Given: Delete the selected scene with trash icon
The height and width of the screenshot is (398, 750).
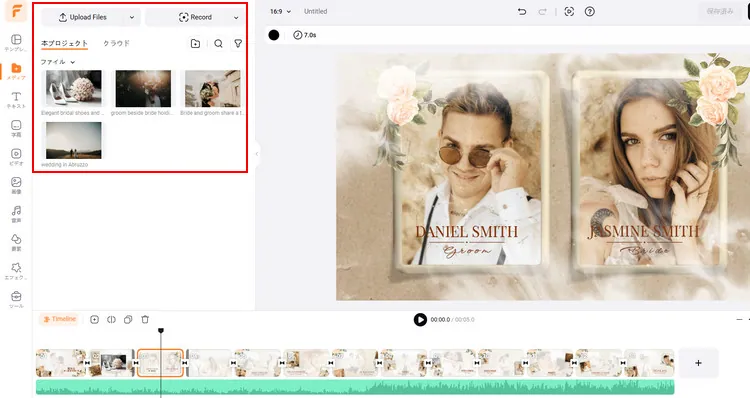Looking at the screenshot, I should 145,319.
